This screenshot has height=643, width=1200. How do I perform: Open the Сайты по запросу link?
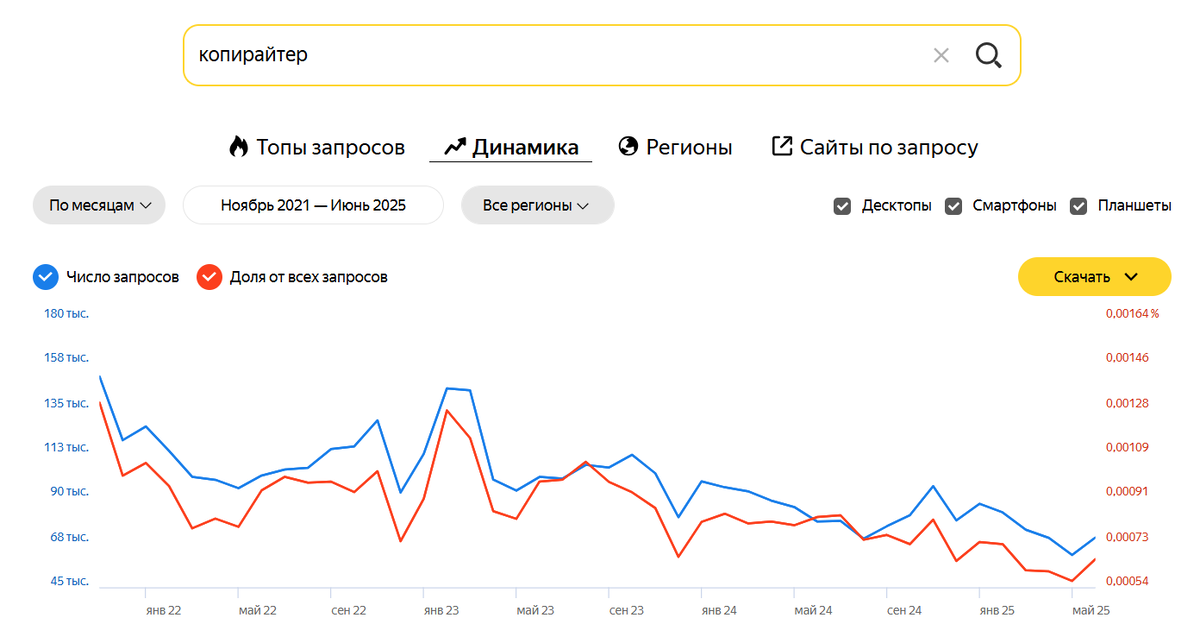(x=888, y=148)
